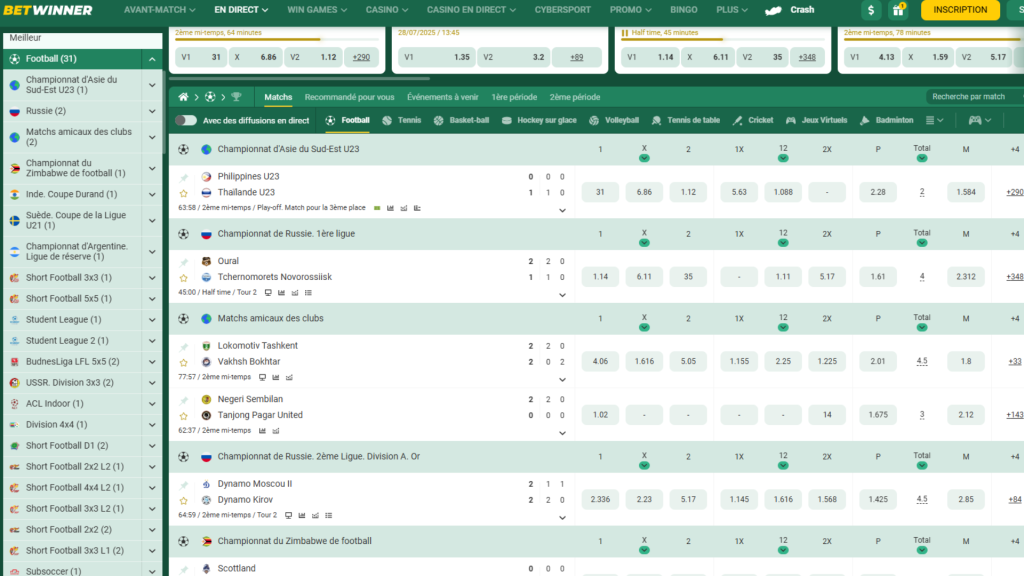Open the EN DIRECT dropdown menu

tap(241, 10)
